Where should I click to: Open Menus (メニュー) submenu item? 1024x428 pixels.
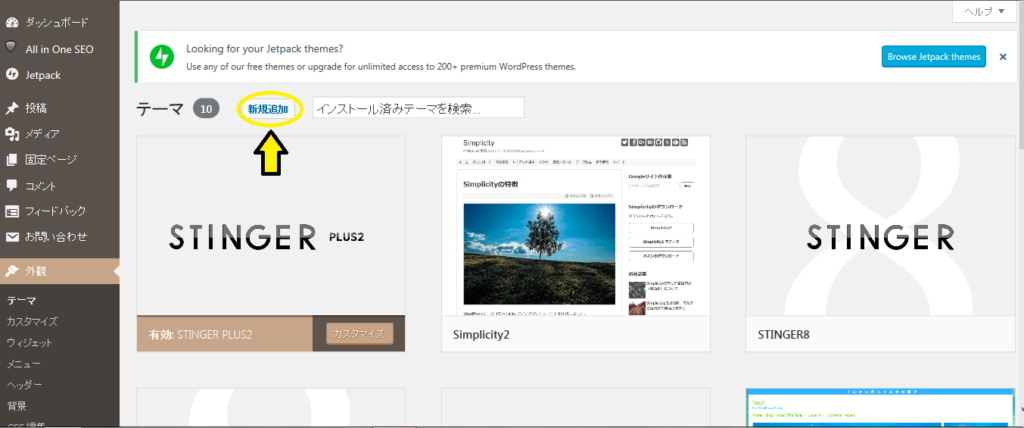24,364
